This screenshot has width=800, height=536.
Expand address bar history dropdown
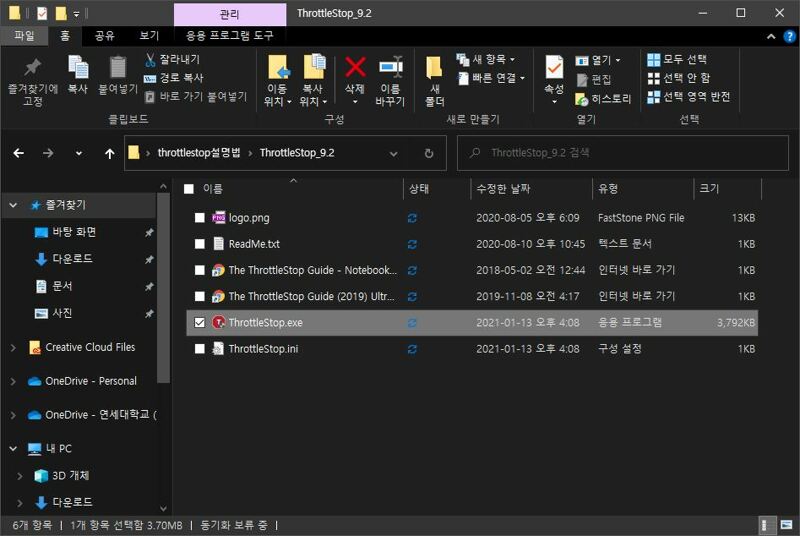[393, 153]
